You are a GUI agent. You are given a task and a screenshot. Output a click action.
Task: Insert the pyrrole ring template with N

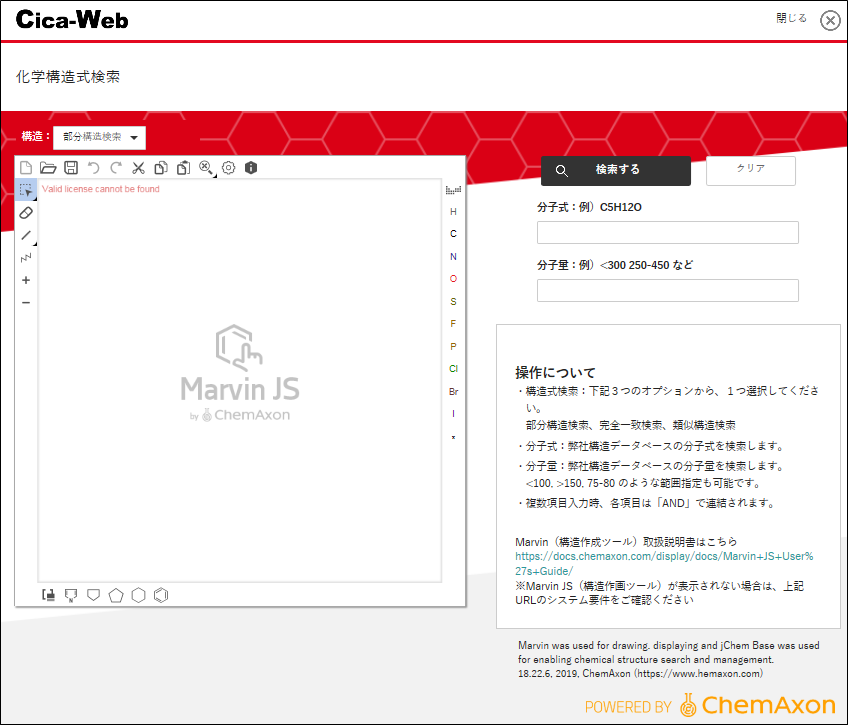click(x=71, y=595)
